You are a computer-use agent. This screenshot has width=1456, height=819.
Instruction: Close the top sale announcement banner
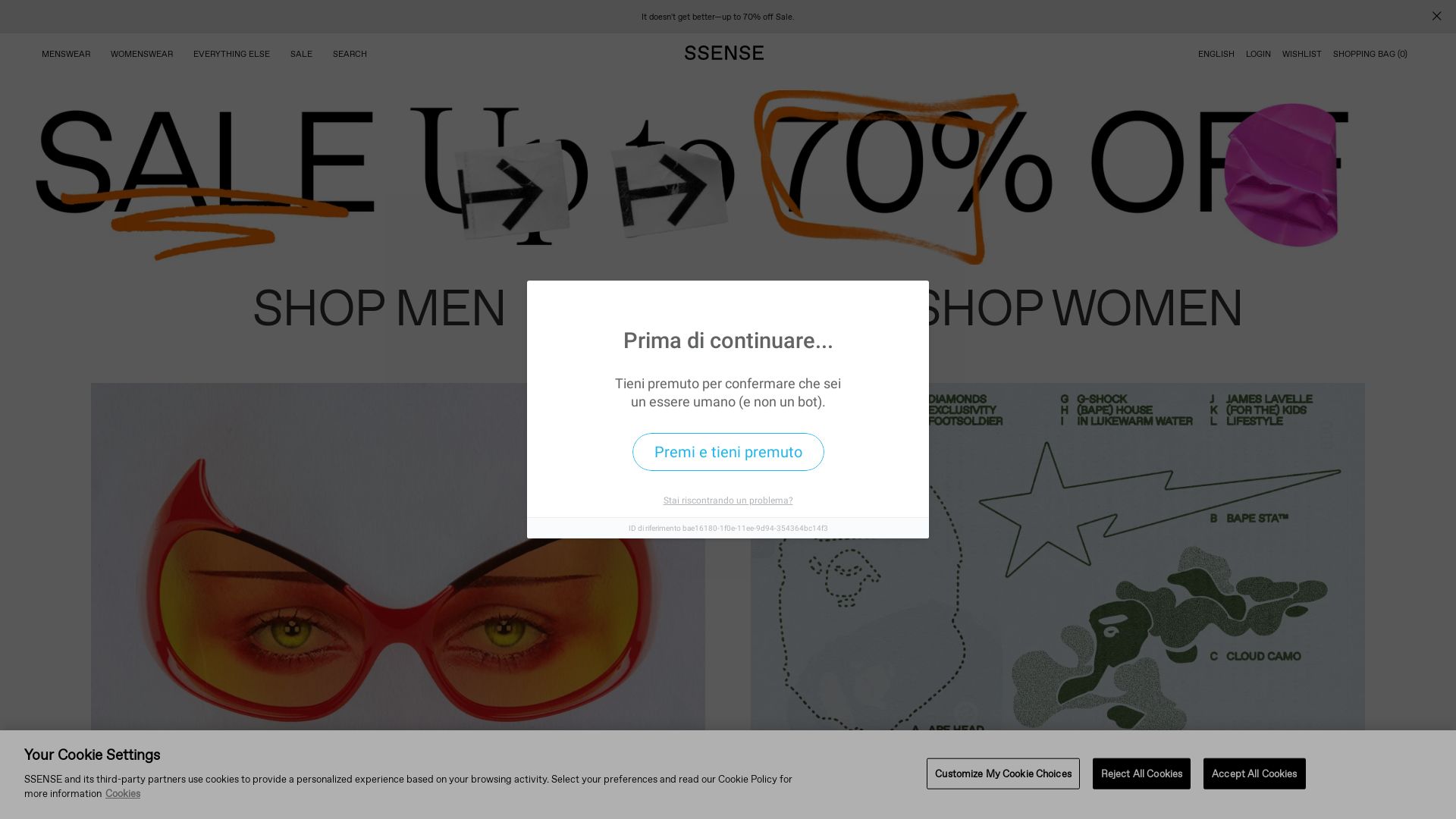[x=1436, y=16]
